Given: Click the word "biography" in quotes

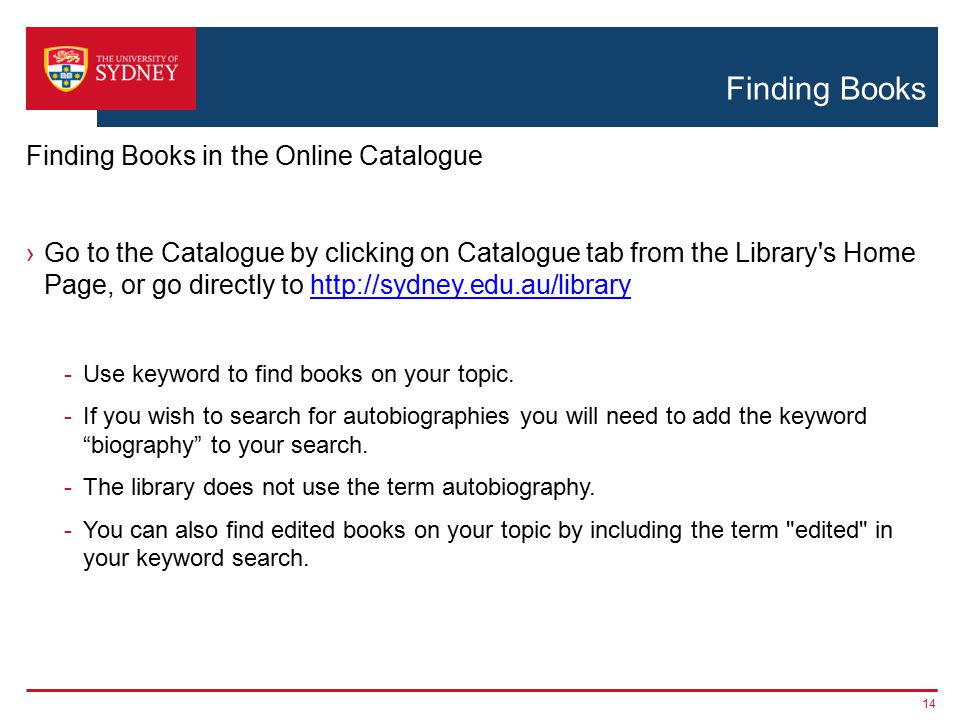Looking at the screenshot, I should (142, 446).
